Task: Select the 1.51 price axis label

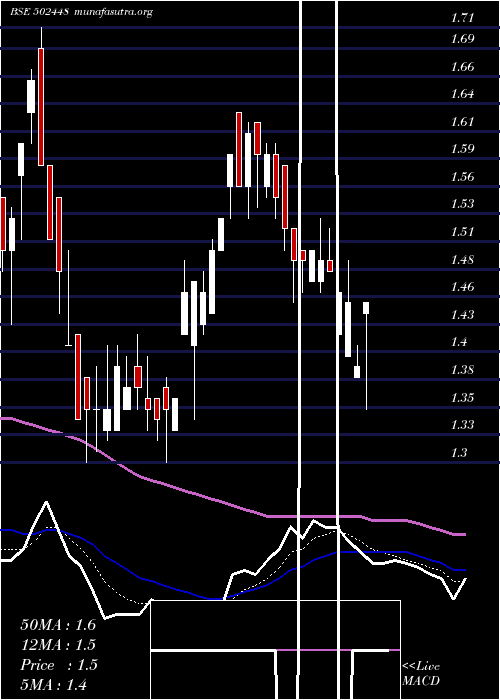Action: (462, 232)
